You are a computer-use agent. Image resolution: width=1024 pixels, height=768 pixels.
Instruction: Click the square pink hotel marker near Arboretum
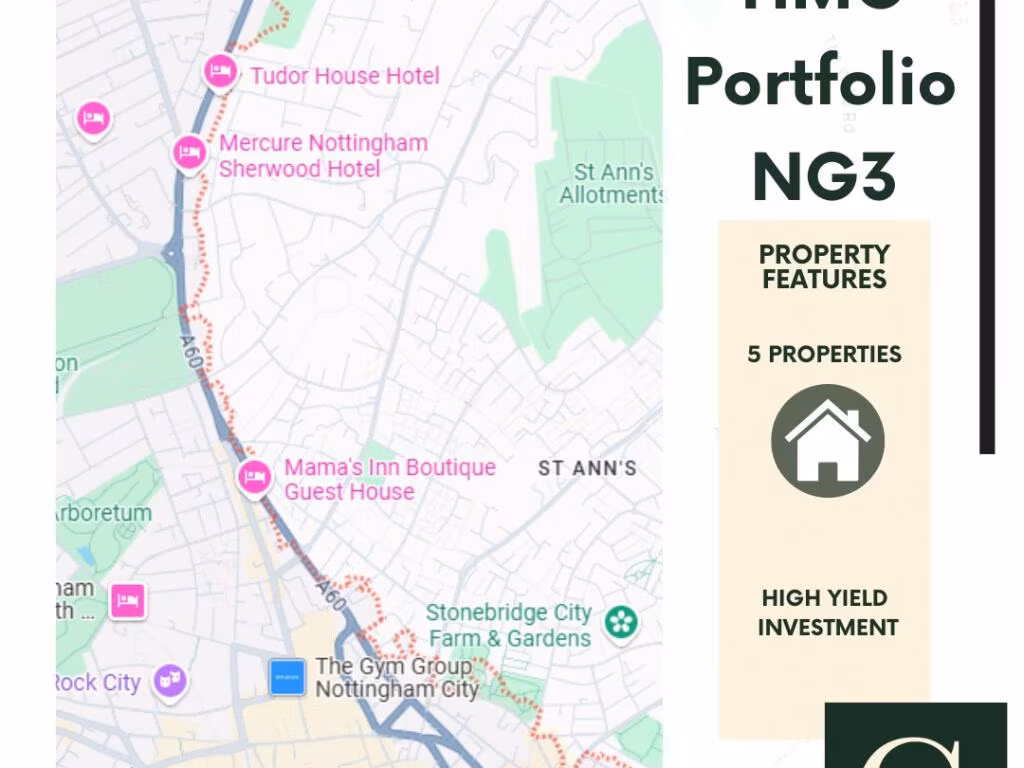128,601
